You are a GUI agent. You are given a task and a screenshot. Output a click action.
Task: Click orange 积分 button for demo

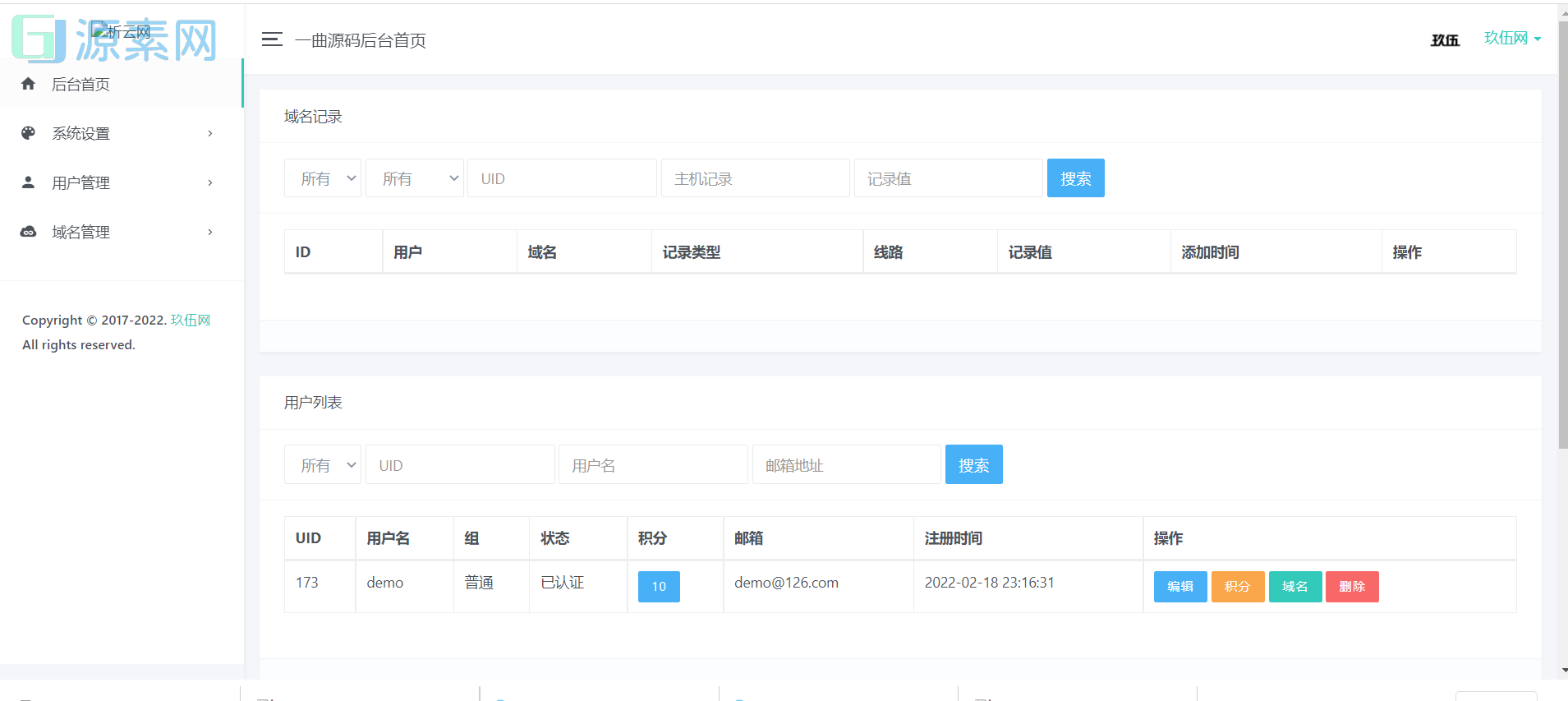[1238, 587]
